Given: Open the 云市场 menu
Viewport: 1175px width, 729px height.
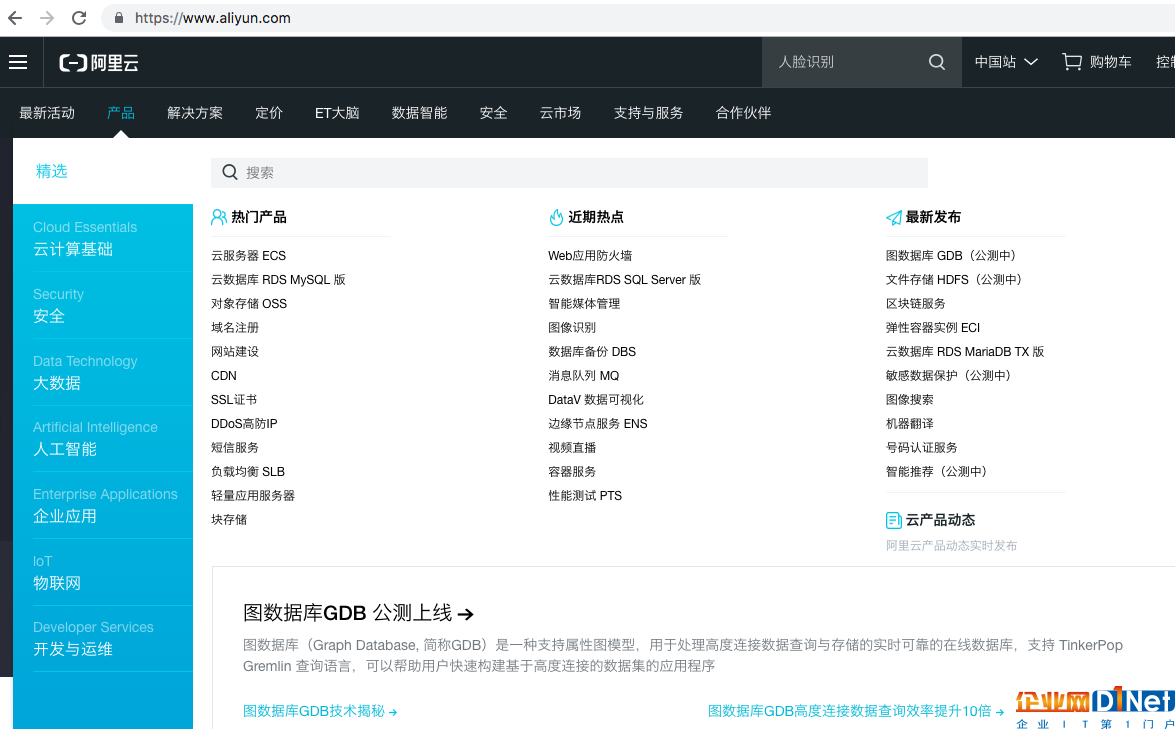Looking at the screenshot, I should (561, 113).
